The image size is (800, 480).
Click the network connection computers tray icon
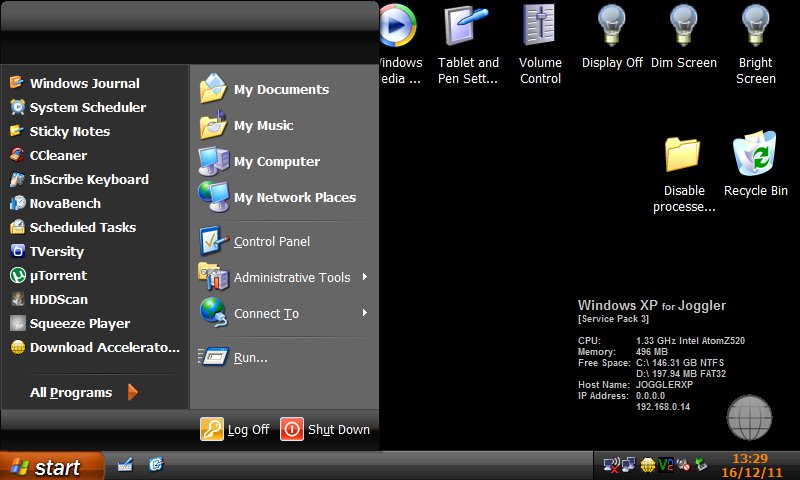coord(629,465)
